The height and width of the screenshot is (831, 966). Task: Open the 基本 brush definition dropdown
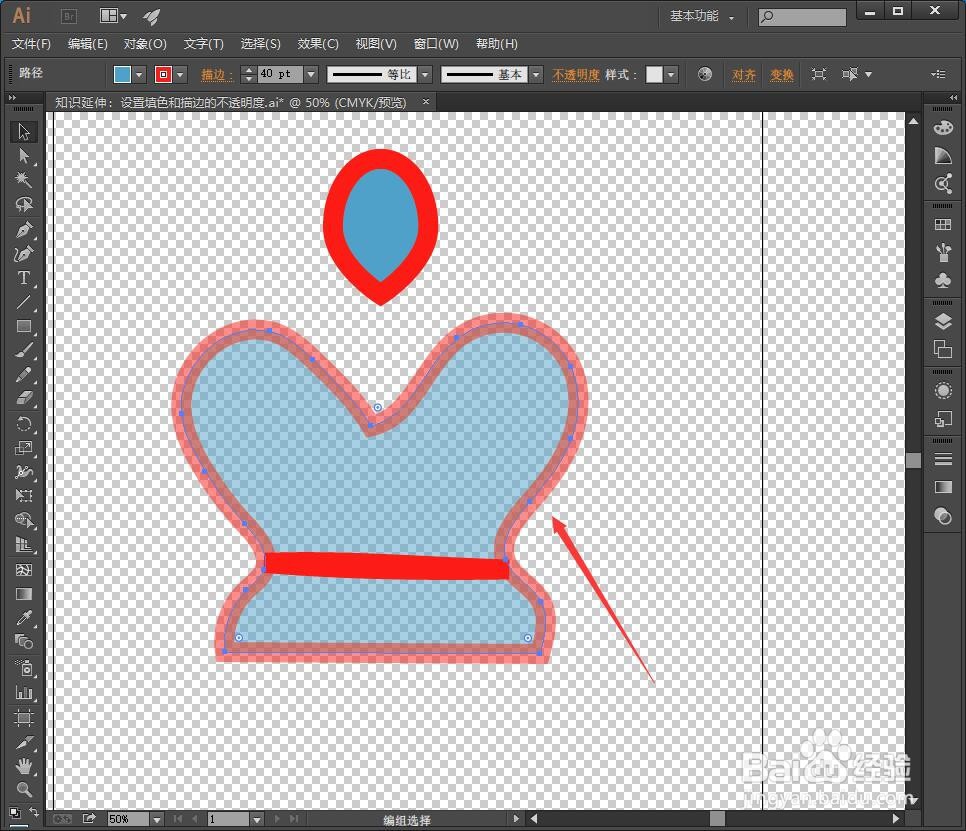[533, 74]
